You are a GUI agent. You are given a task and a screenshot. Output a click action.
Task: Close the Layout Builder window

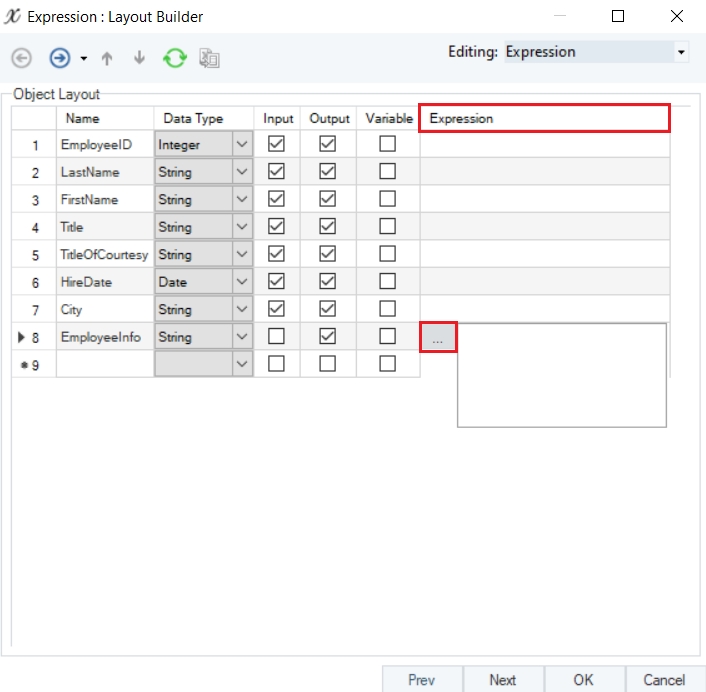click(677, 16)
